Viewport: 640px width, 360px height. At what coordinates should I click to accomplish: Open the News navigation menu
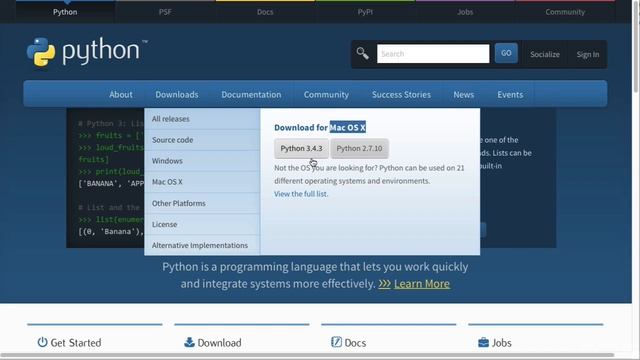464,94
